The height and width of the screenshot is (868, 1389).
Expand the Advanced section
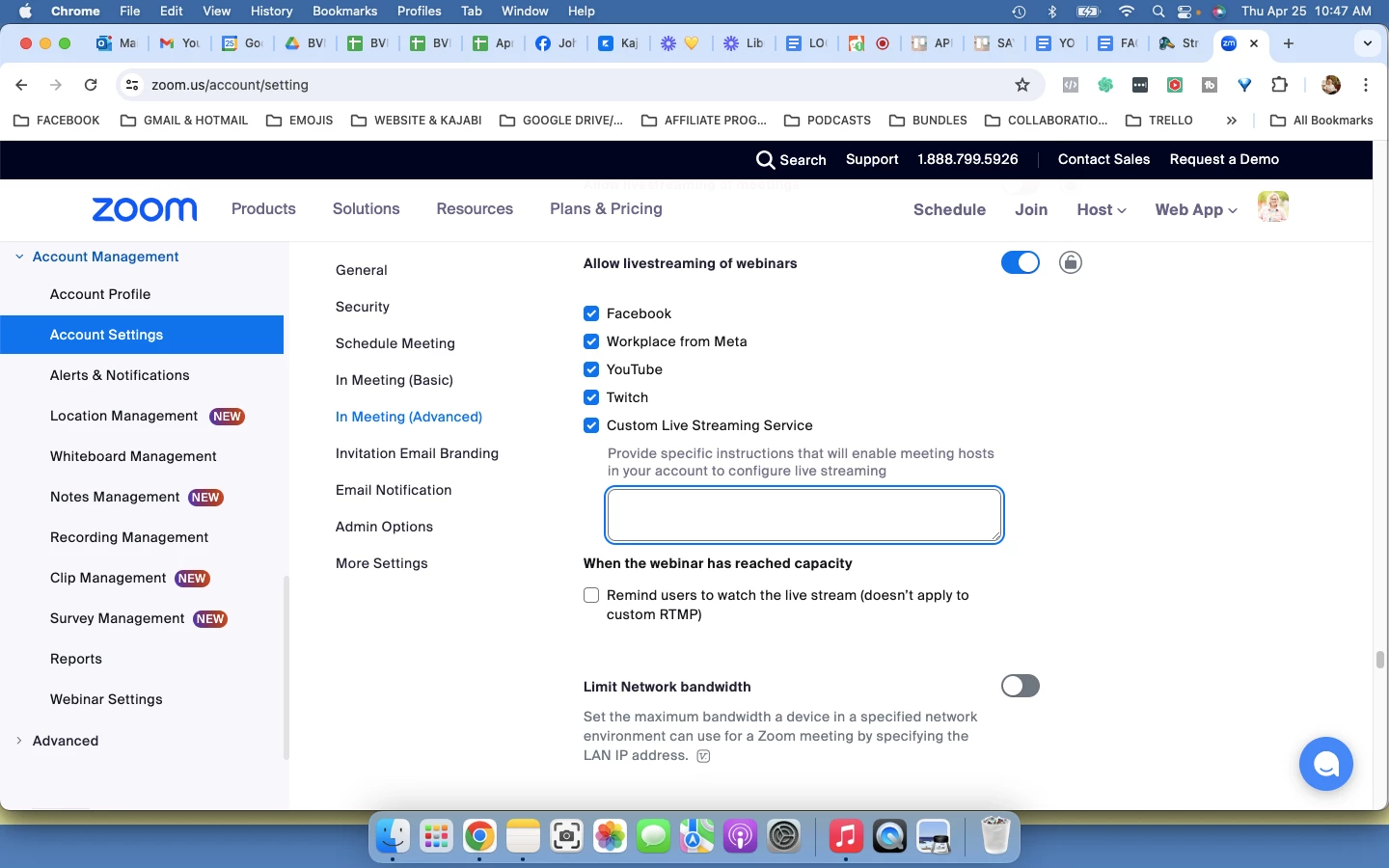(x=19, y=741)
